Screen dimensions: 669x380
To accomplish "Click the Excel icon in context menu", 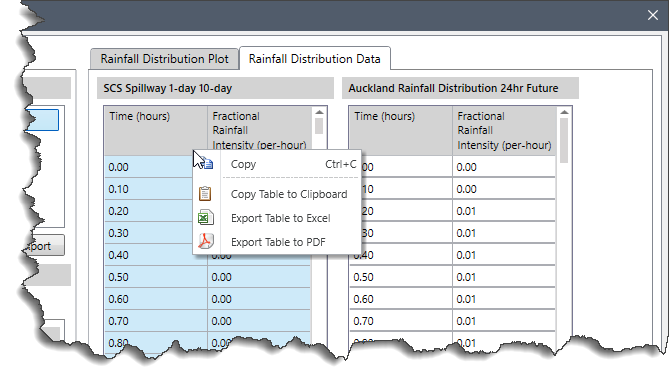I will [205, 218].
